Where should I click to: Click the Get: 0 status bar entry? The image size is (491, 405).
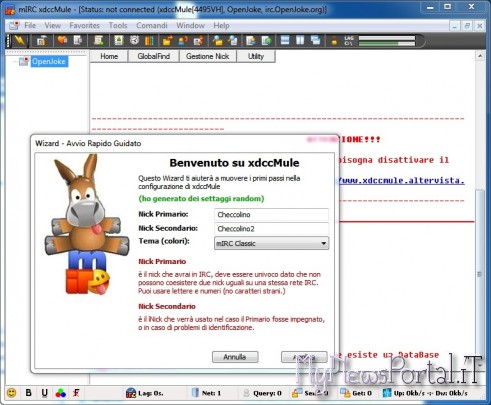point(356,393)
